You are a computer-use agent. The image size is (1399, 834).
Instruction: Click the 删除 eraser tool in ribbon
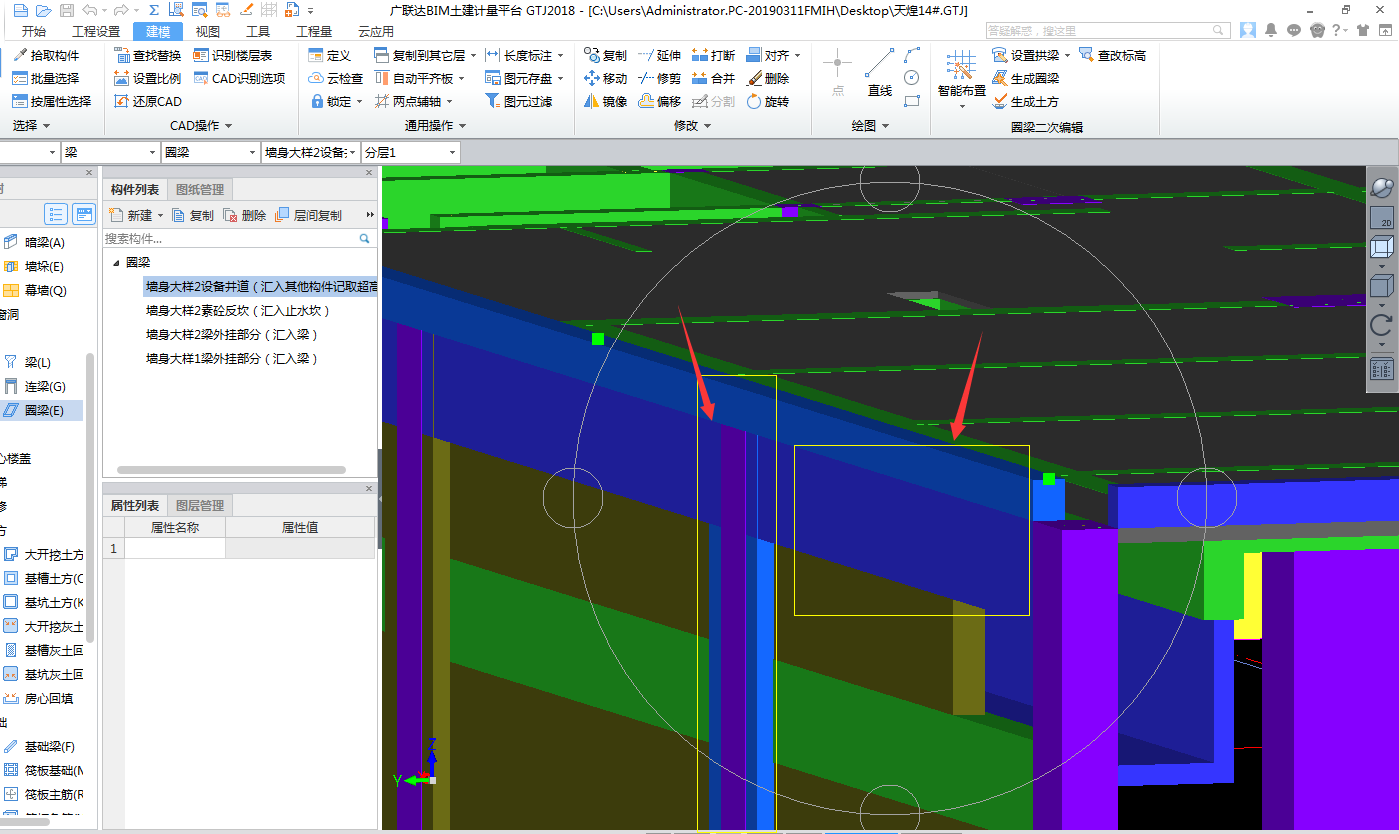click(x=767, y=78)
